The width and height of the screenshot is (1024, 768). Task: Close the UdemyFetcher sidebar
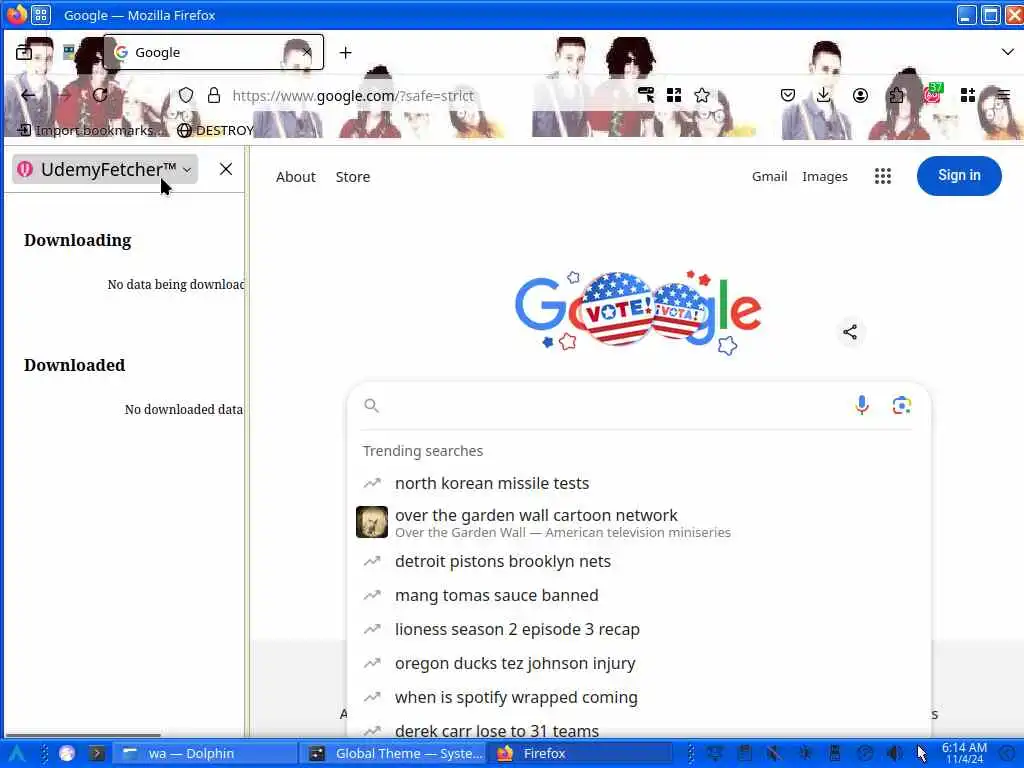226,169
